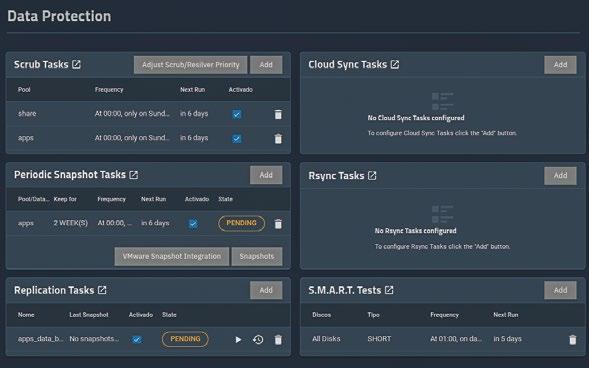Click S.M.A.R.T. Discos column header
This screenshot has width=589, height=368.
click(322, 315)
